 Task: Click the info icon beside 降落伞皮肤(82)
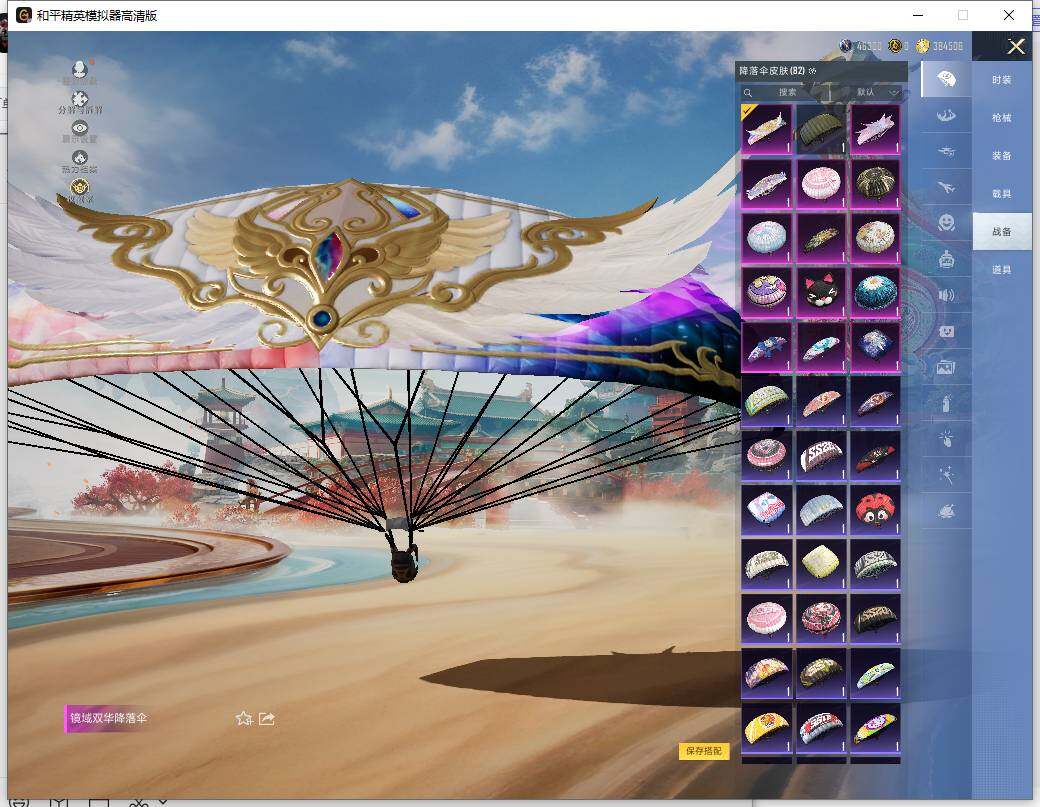[813, 71]
